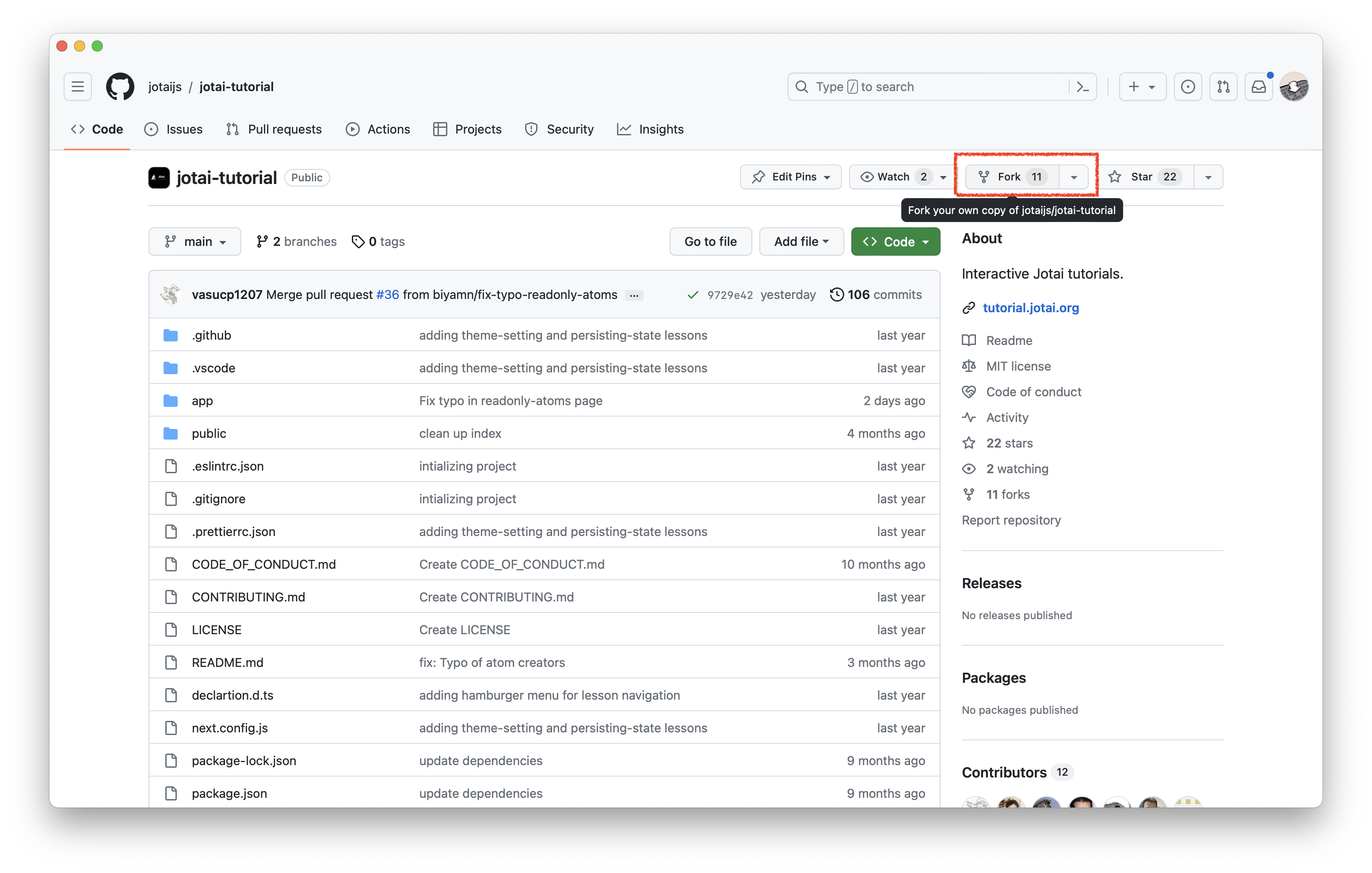
Task: Open the .vscode folder icon
Action: click(170, 368)
